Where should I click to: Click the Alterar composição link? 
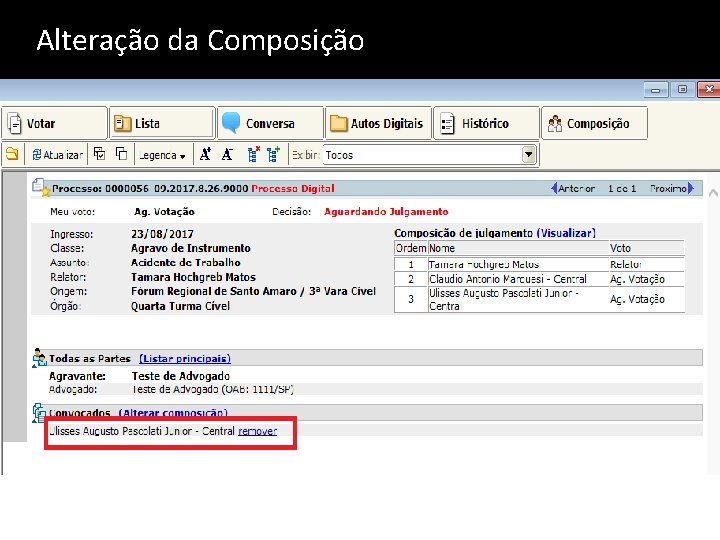pos(173,413)
